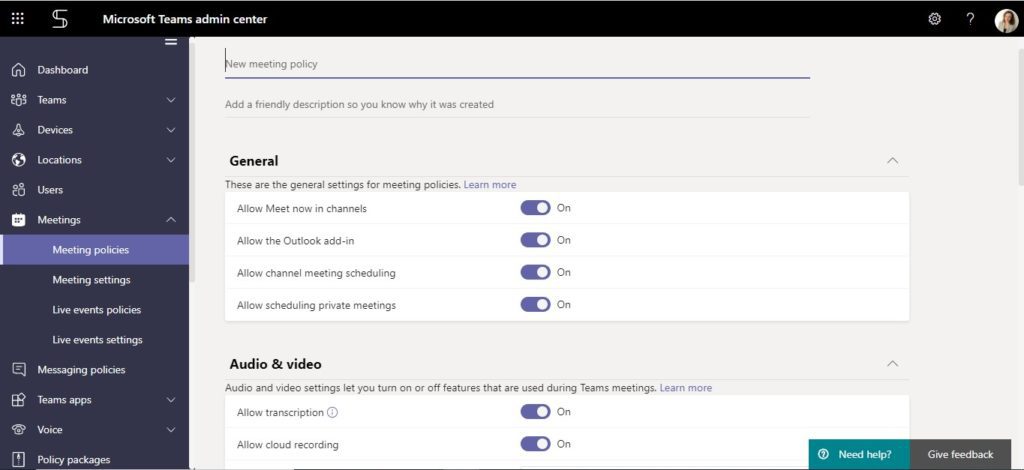This screenshot has height=470, width=1024.
Task: Click Learn more link under Audio & video
Action: [686, 388]
